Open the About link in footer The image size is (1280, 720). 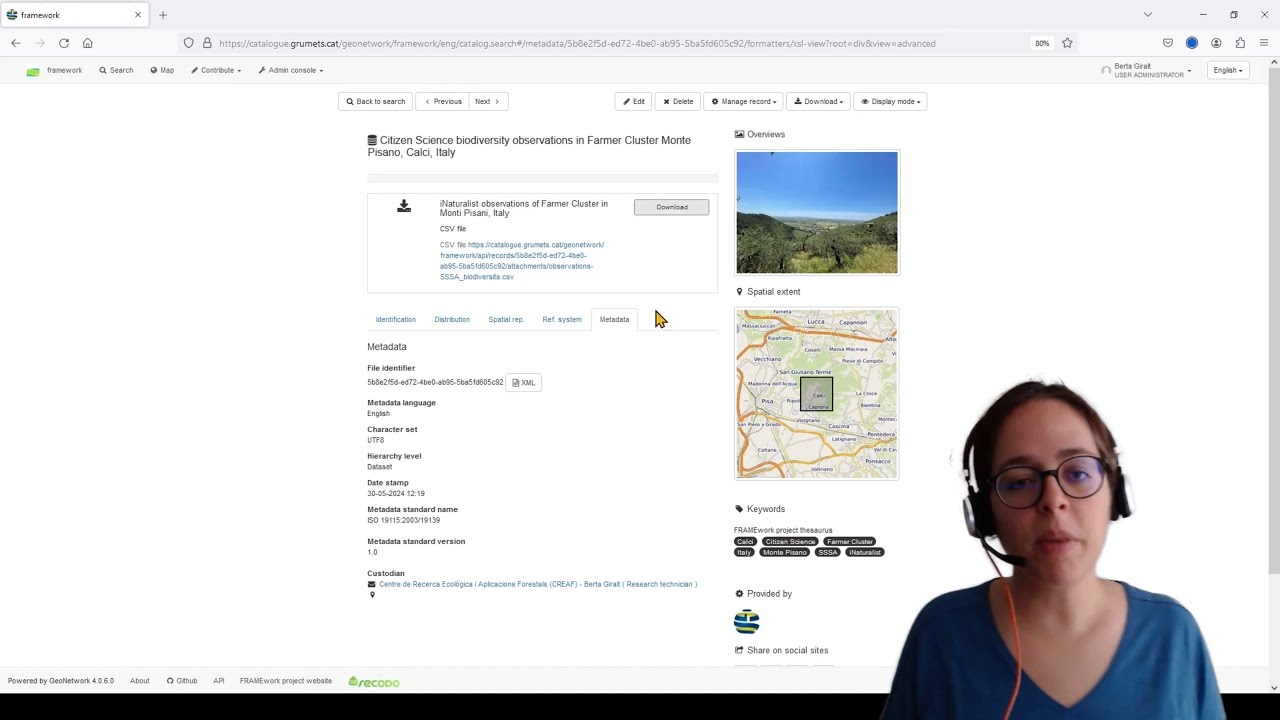(x=140, y=681)
